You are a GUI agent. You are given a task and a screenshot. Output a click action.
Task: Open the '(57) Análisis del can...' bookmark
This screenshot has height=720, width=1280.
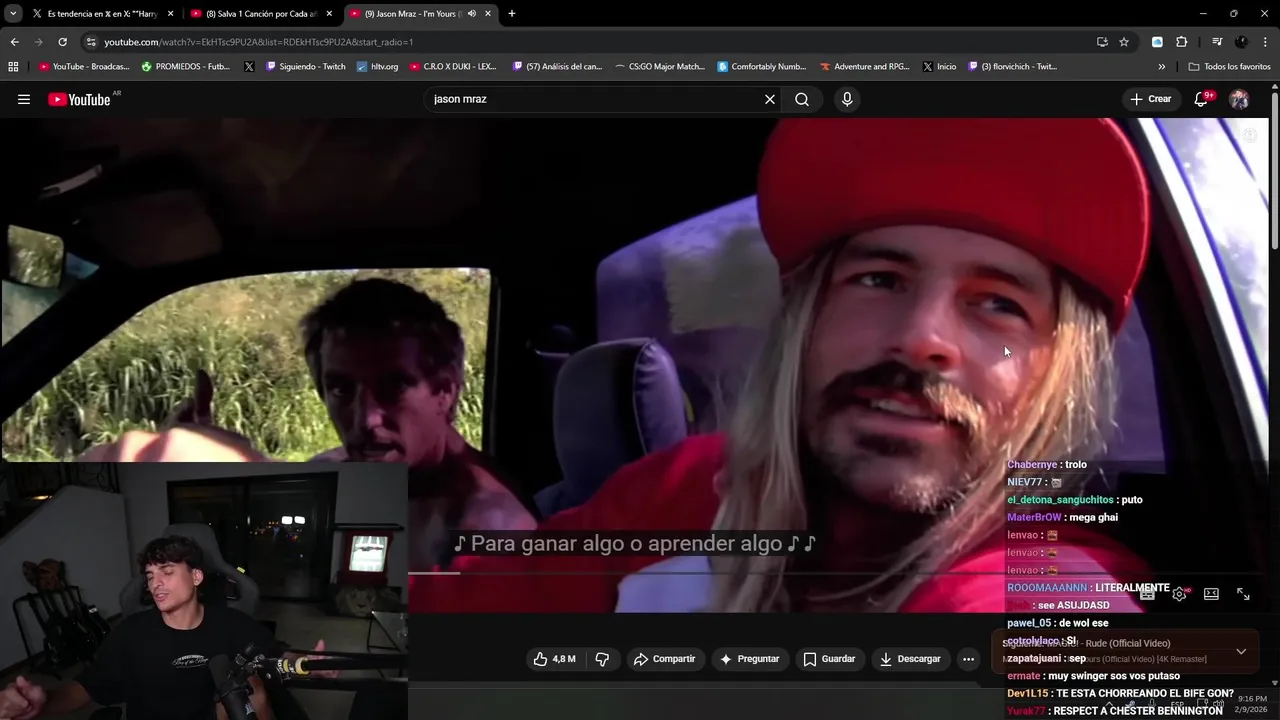(557, 67)
